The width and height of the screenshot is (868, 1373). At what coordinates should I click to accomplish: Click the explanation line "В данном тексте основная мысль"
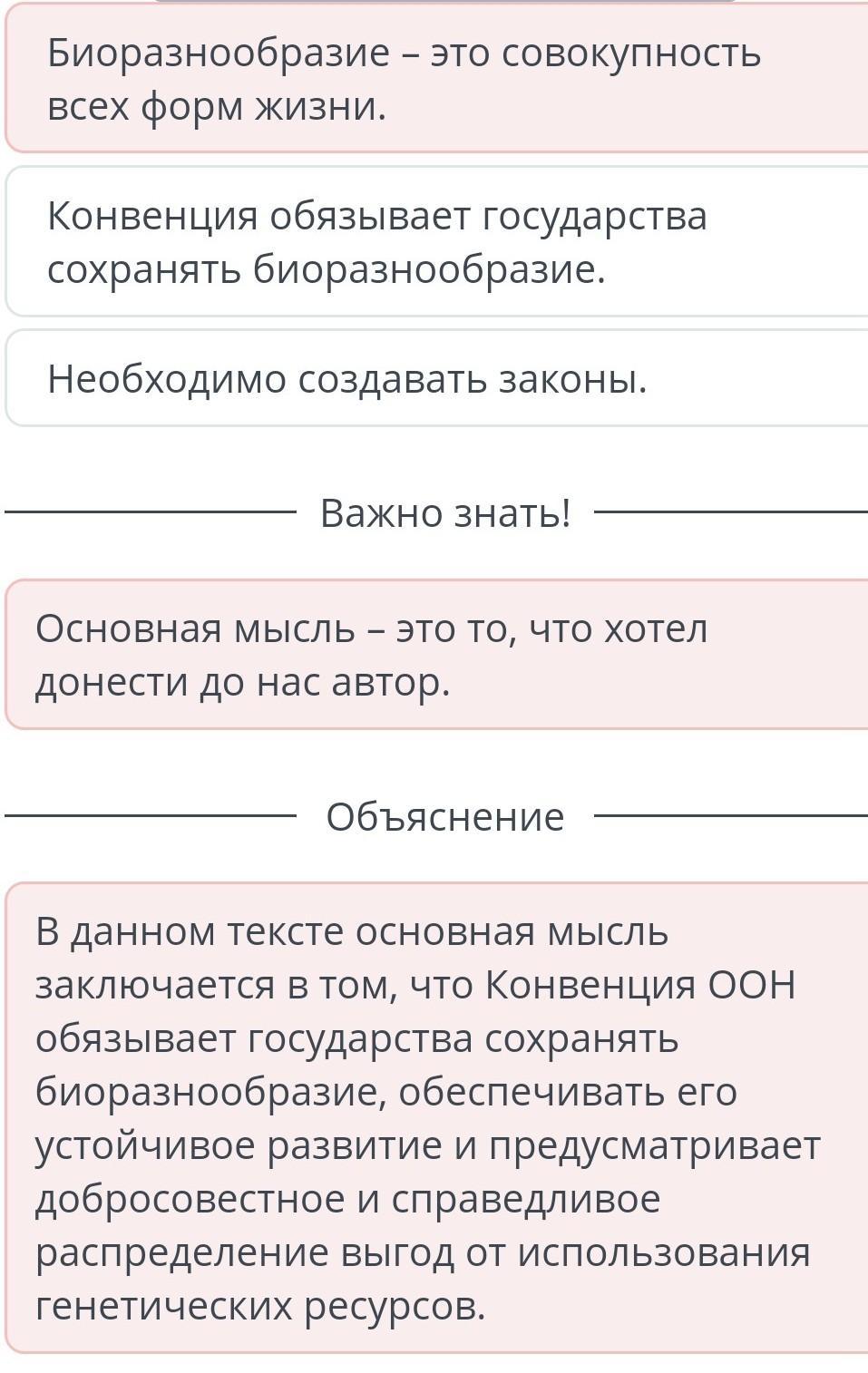(352, 931)
